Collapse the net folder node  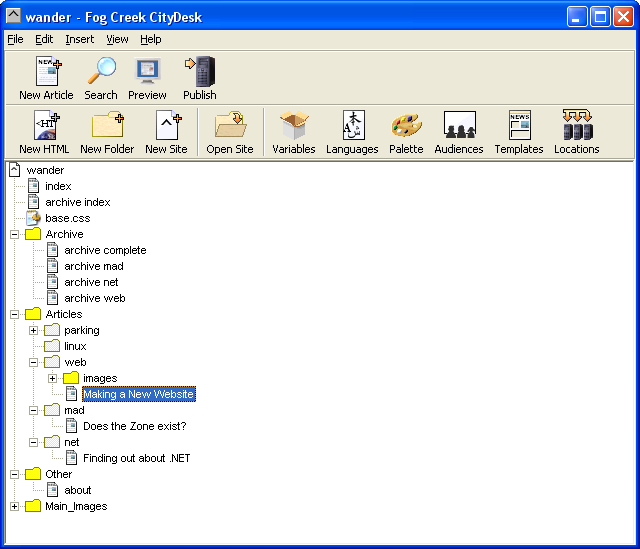point(33,442)
